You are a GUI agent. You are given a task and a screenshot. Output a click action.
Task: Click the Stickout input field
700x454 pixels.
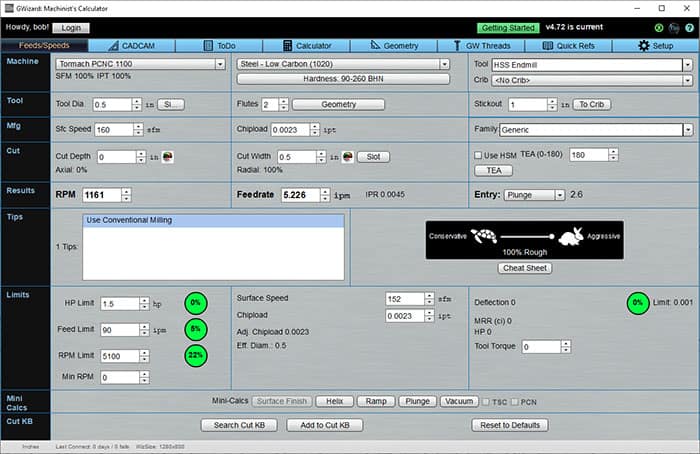pyautogui.click(x=528, y=104)
